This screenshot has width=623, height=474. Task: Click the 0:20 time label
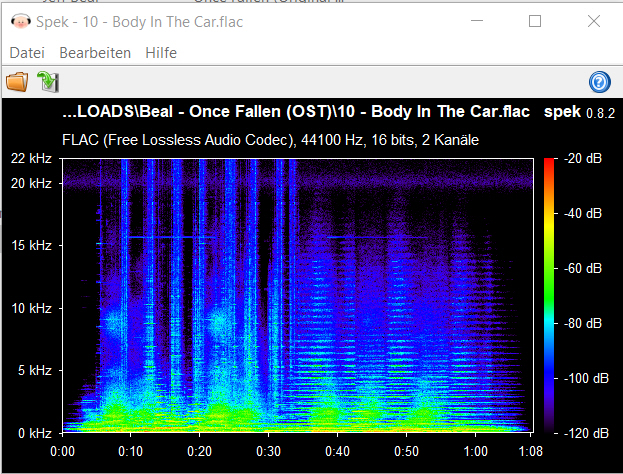pos(199,451)
